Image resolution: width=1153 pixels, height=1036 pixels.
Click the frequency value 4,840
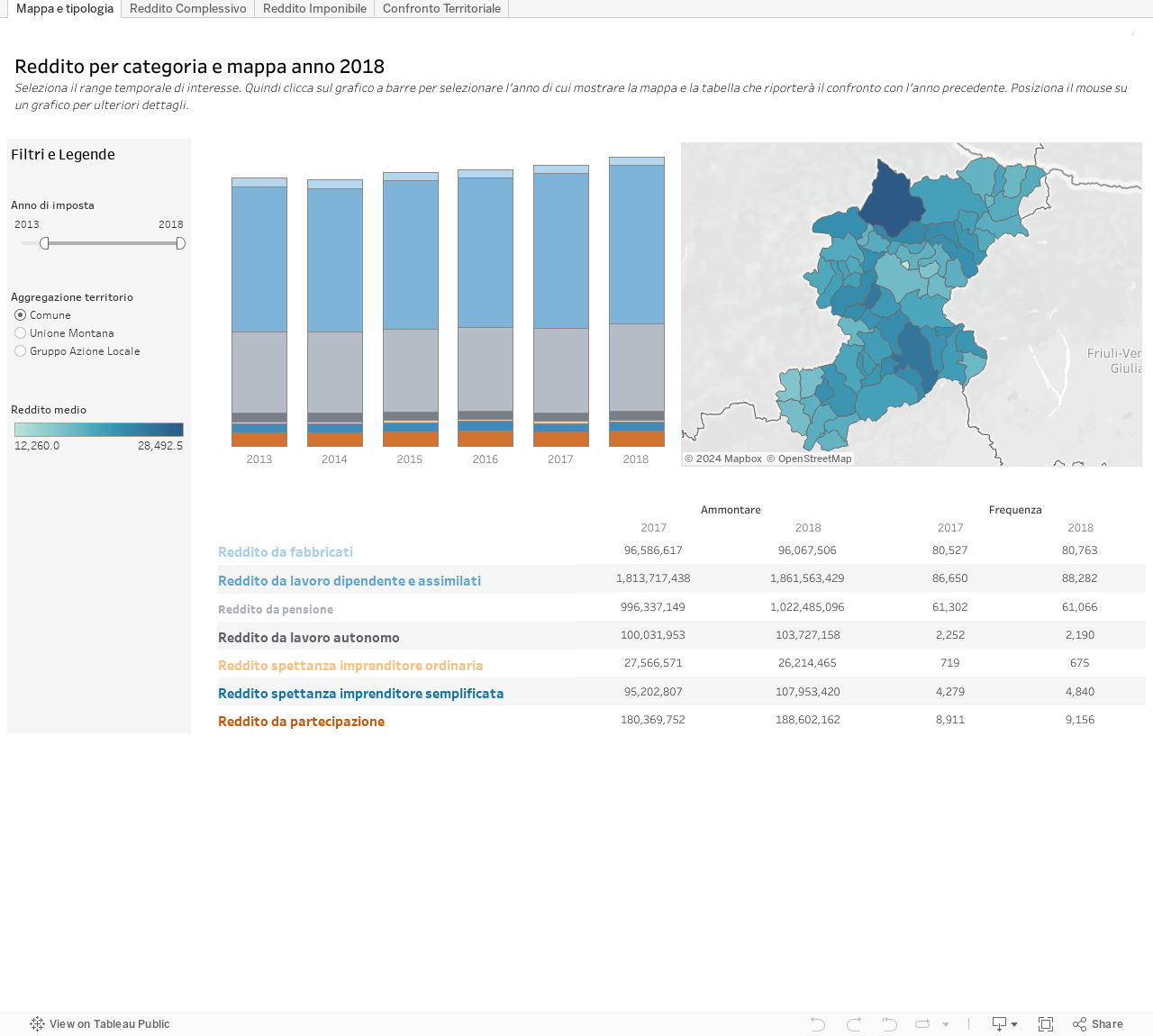pos(1080,692)
